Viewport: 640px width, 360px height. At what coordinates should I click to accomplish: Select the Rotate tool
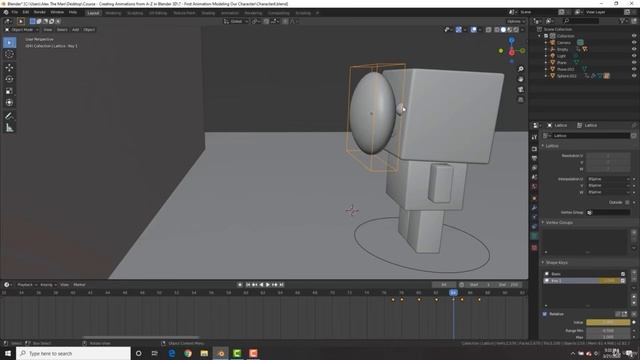coord(9,79)
